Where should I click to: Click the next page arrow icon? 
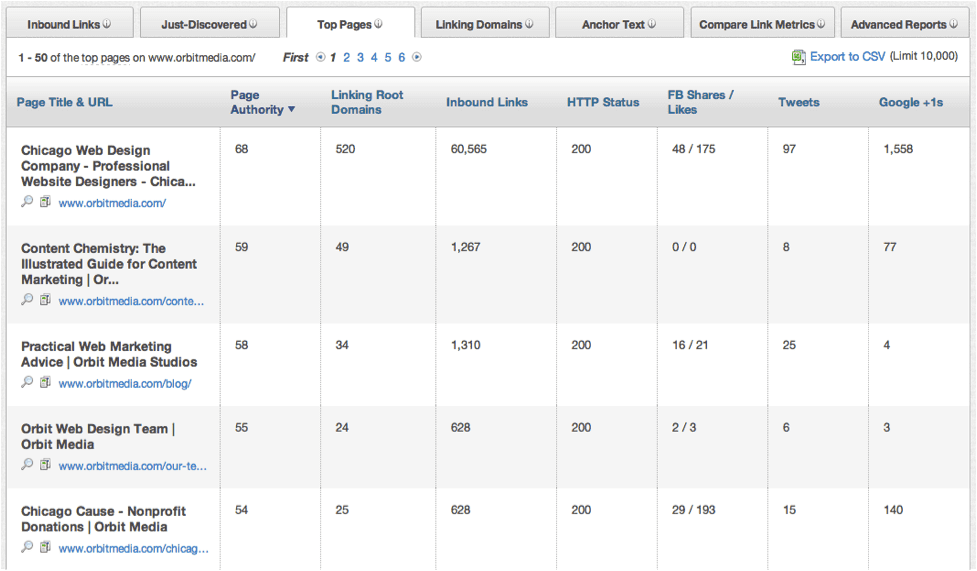(417, 57)
